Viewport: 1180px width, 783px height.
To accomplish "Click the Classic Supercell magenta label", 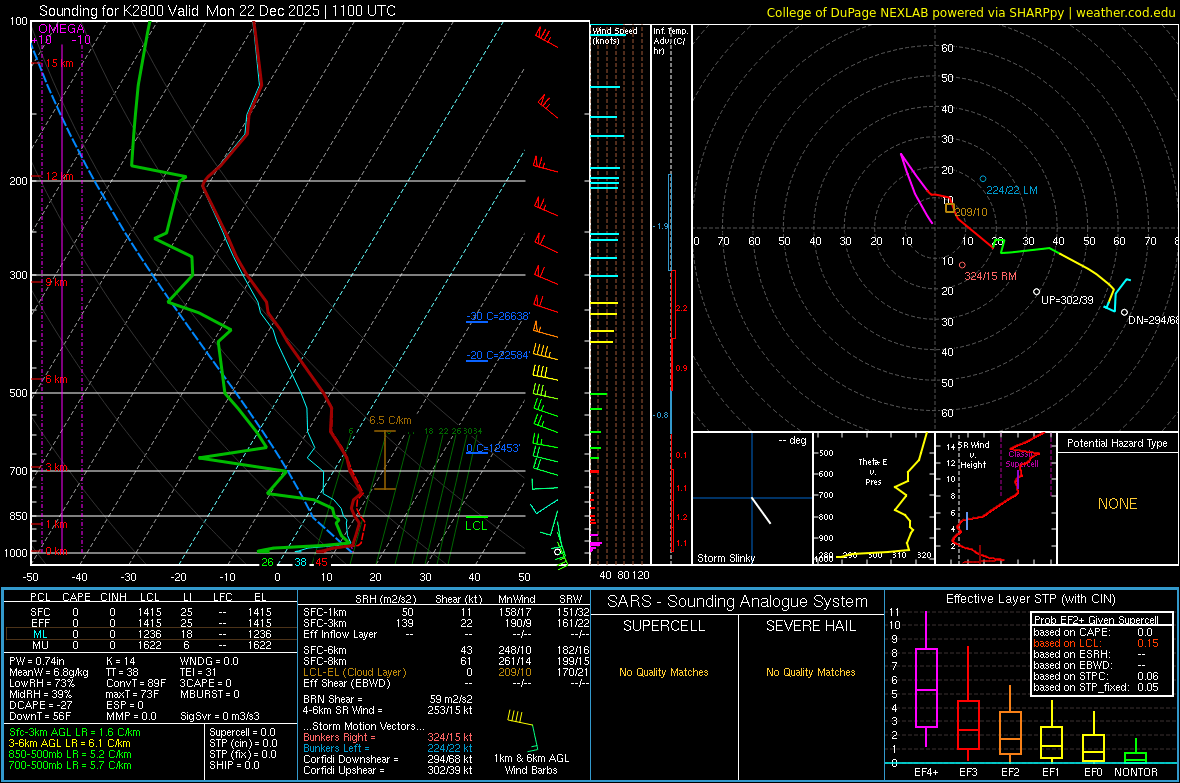I will point(1022,459).
